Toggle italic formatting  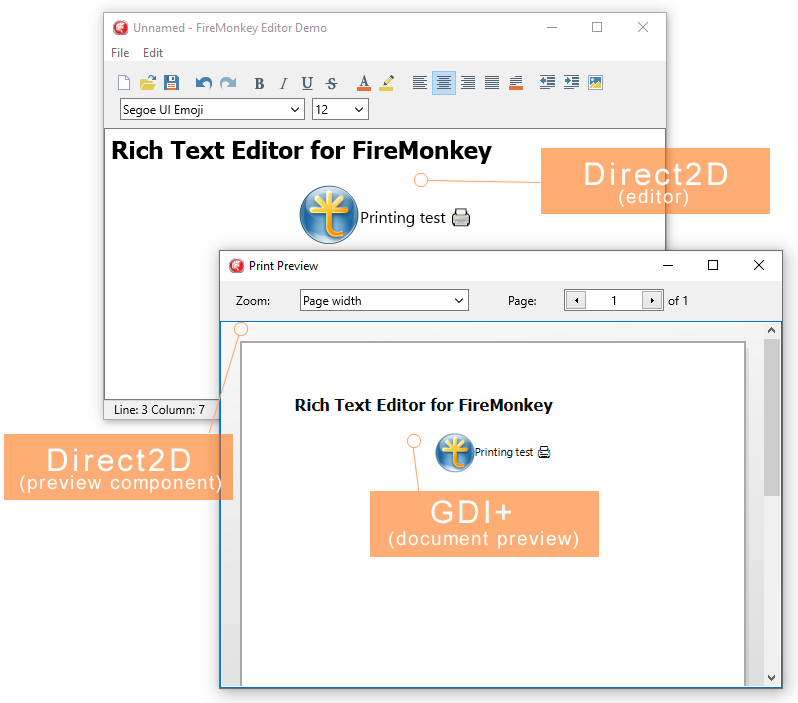click(283, 83)
